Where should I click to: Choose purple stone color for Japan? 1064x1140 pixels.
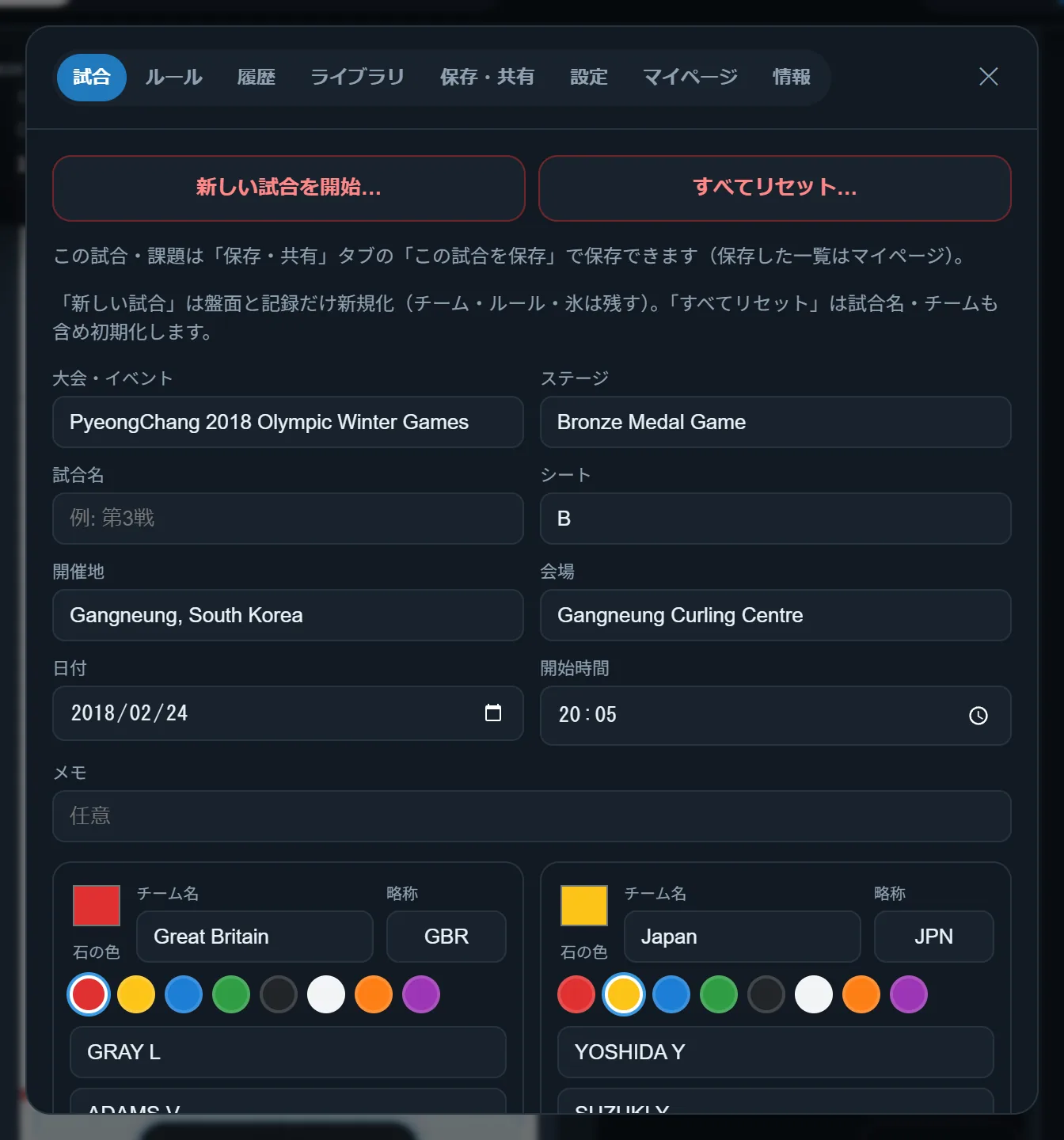909,994
